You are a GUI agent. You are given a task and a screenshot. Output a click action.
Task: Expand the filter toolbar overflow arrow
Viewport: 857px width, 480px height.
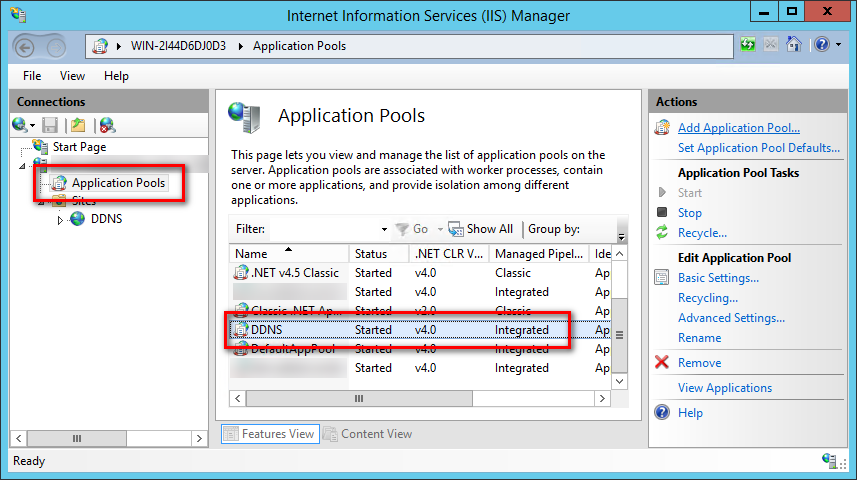pos(621,237)
